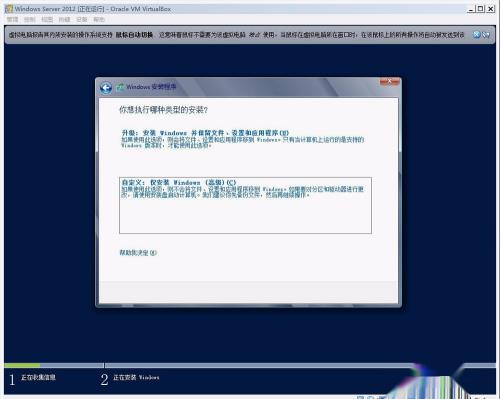Open the 设备 menu in VirtualBox

point(82,20)
